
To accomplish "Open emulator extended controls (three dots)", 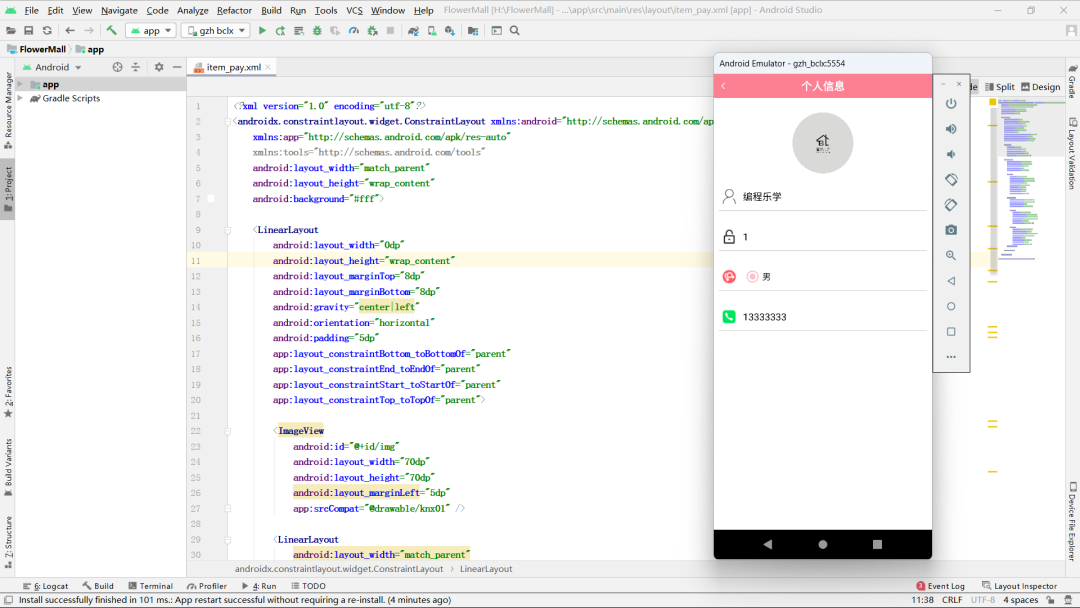I will coord(951,357).
